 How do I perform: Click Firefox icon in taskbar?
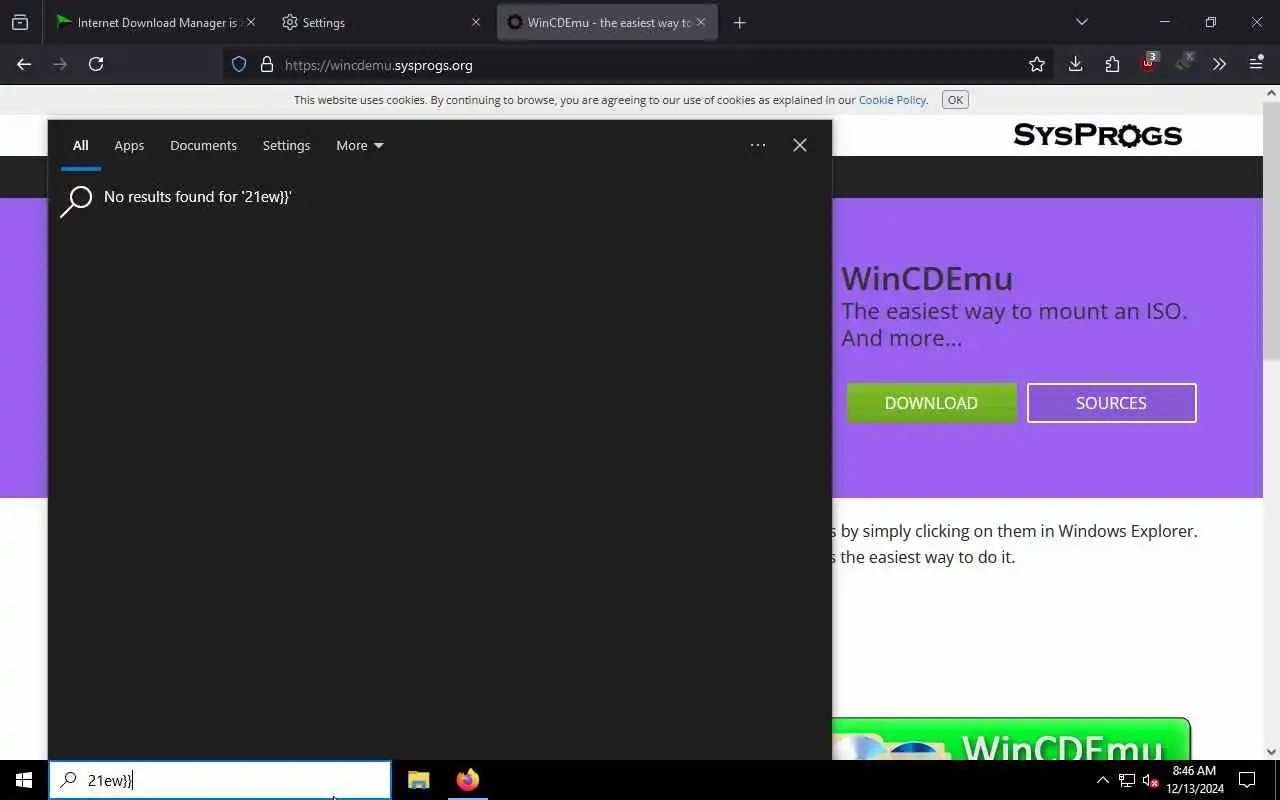pos(467,780)
